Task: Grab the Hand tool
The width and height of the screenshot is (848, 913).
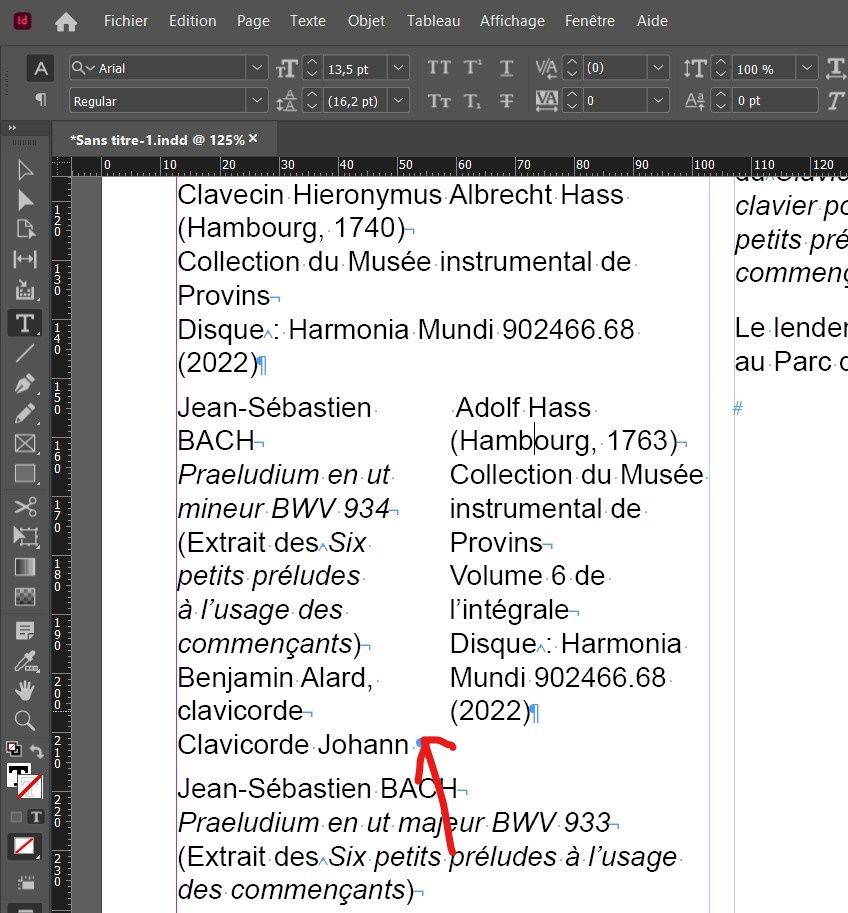Action: 23,691
